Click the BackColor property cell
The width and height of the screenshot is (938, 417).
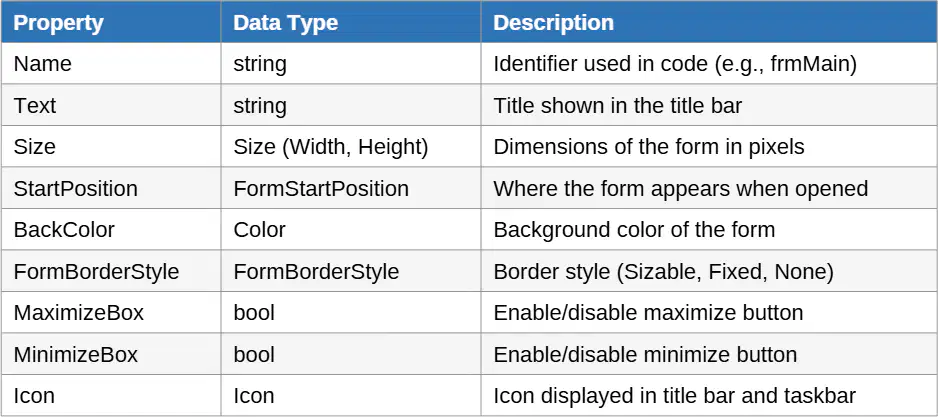coord(111,230)
